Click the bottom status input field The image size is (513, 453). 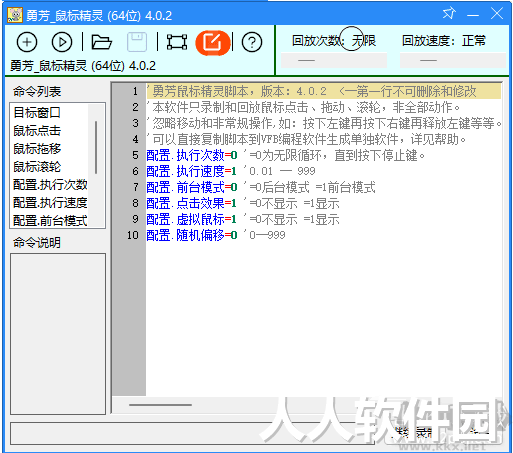click(193, 433)
